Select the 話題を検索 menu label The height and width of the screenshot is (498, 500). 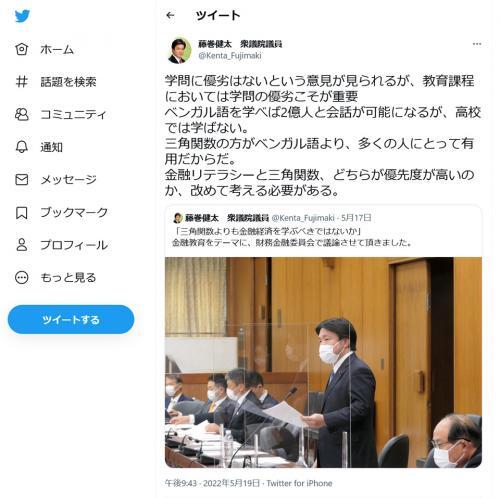pos(68,82)
